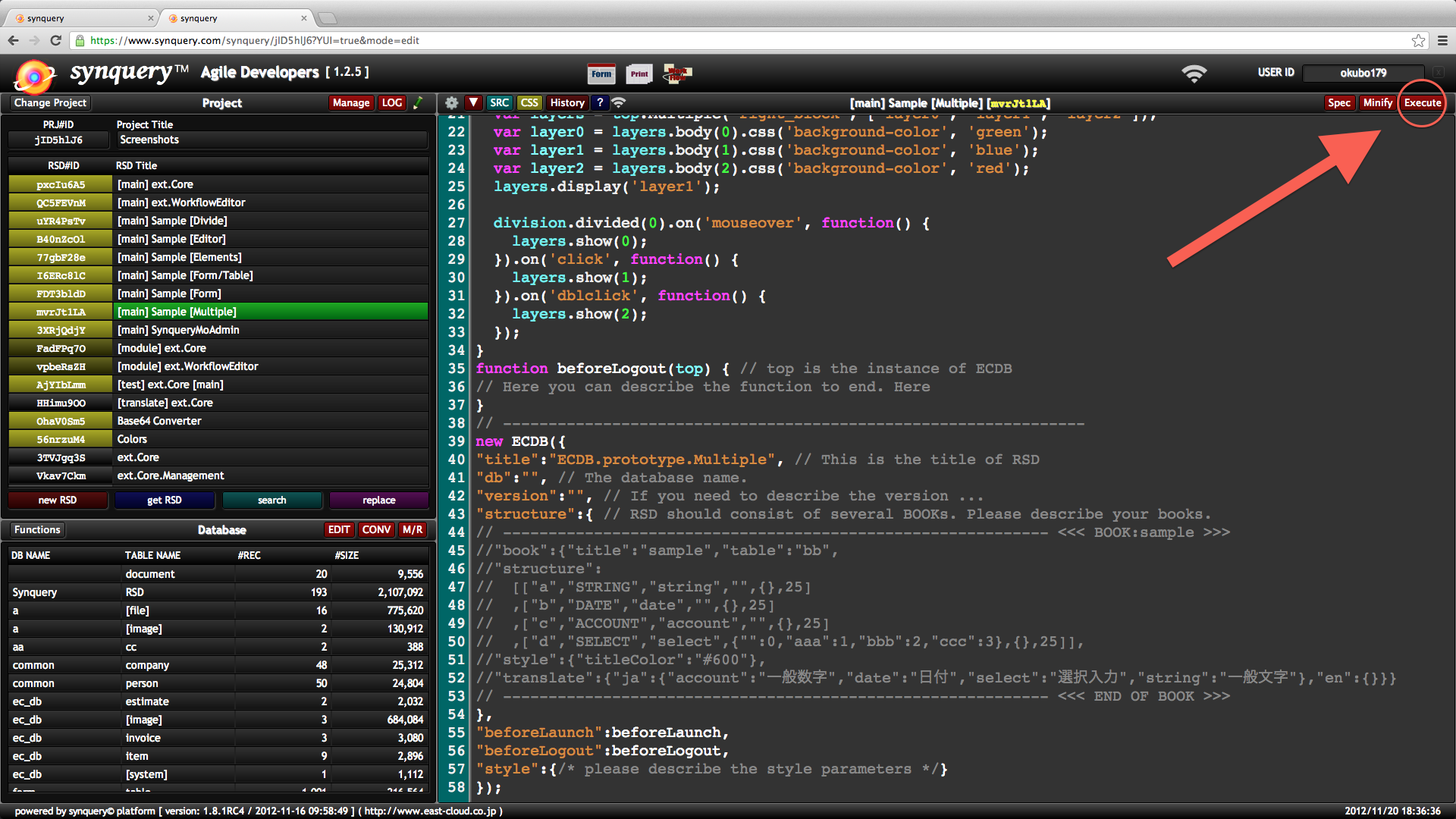Open the Form editor icon
This screenshot has height=819, width=1456.
click(x=601, y=74)
